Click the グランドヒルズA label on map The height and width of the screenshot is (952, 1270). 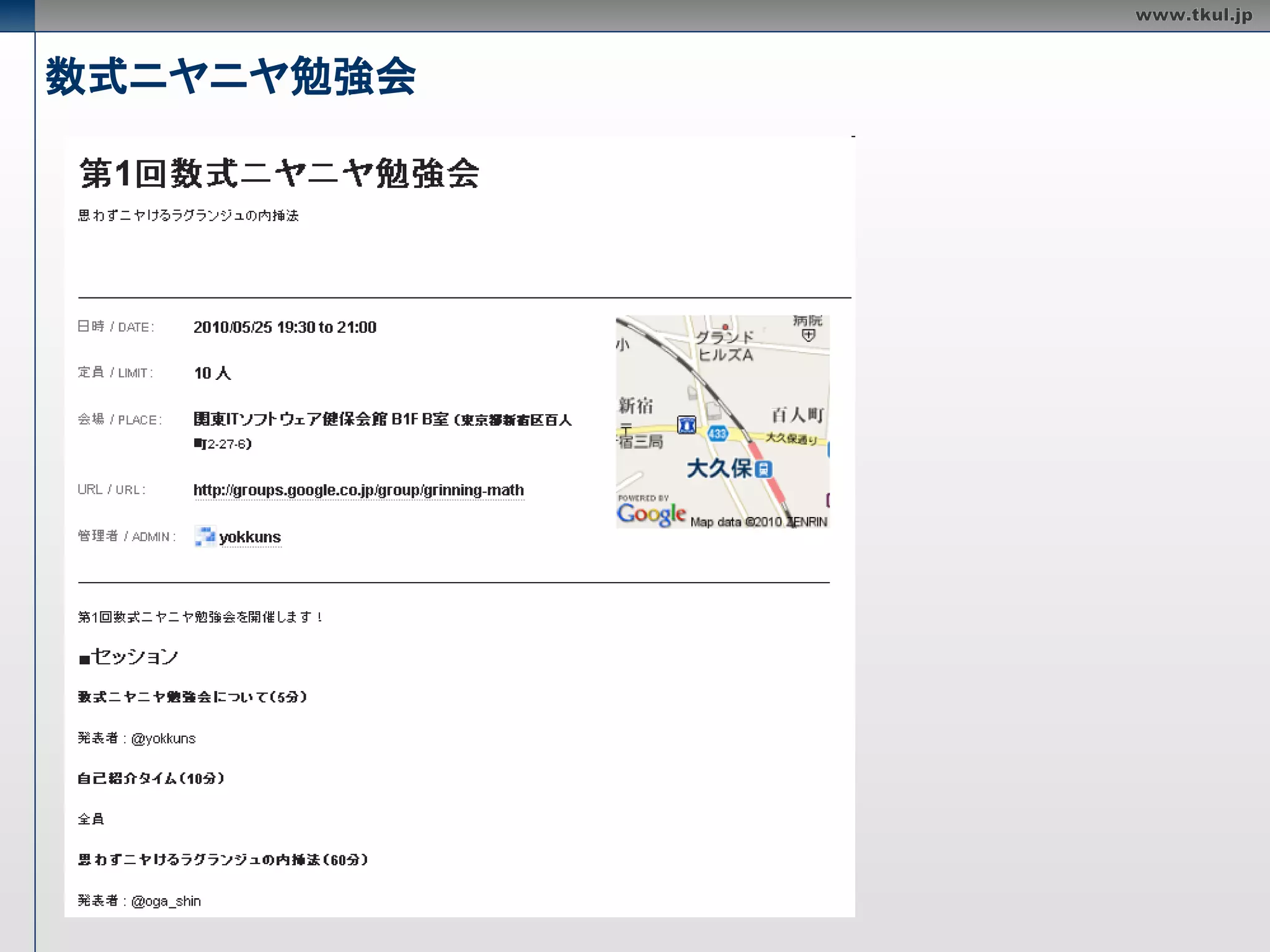click(x=725, y=346)
